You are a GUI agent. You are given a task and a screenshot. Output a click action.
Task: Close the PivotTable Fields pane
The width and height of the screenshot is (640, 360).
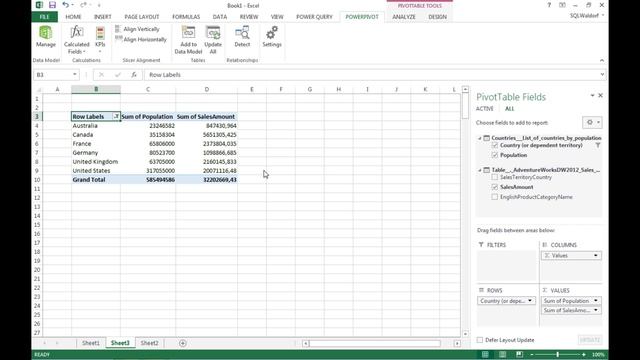(600, 96)
